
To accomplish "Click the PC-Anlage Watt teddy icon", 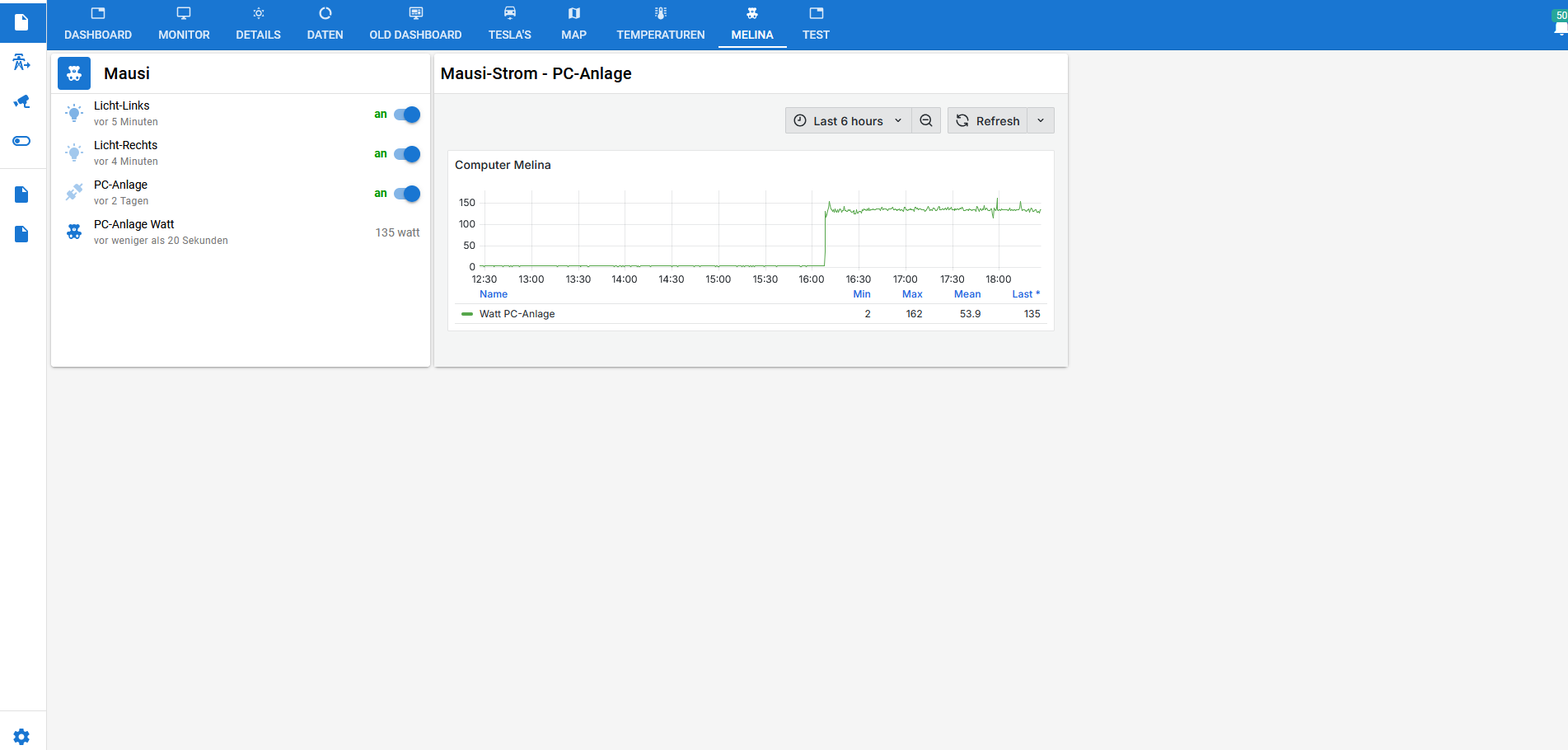I will pyautogui.click(x=74, y=232).
